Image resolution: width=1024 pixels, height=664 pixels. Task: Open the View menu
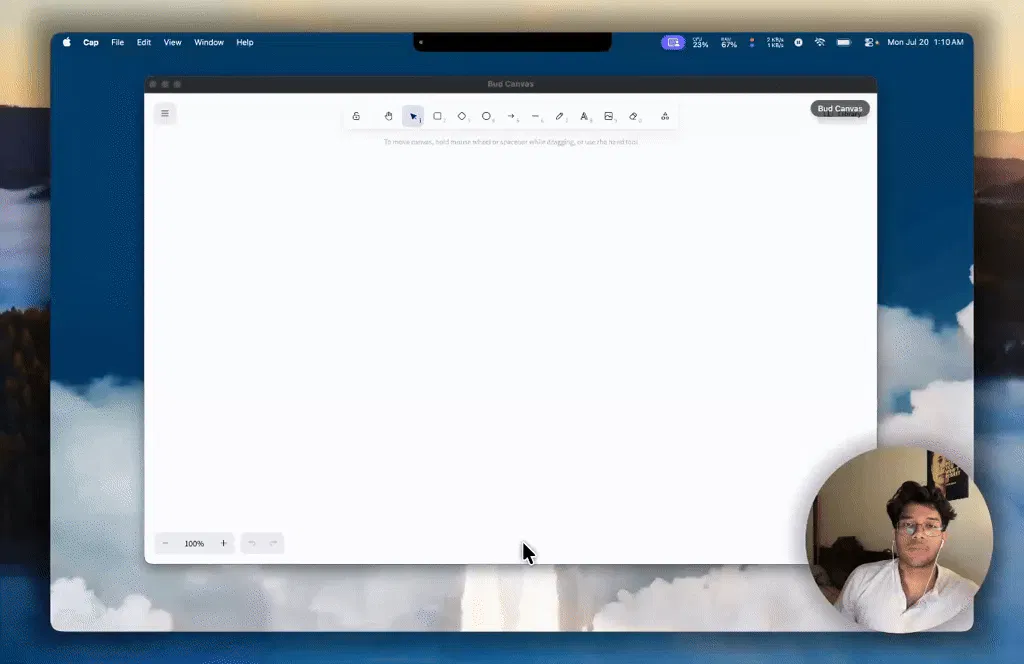[172, 42]
